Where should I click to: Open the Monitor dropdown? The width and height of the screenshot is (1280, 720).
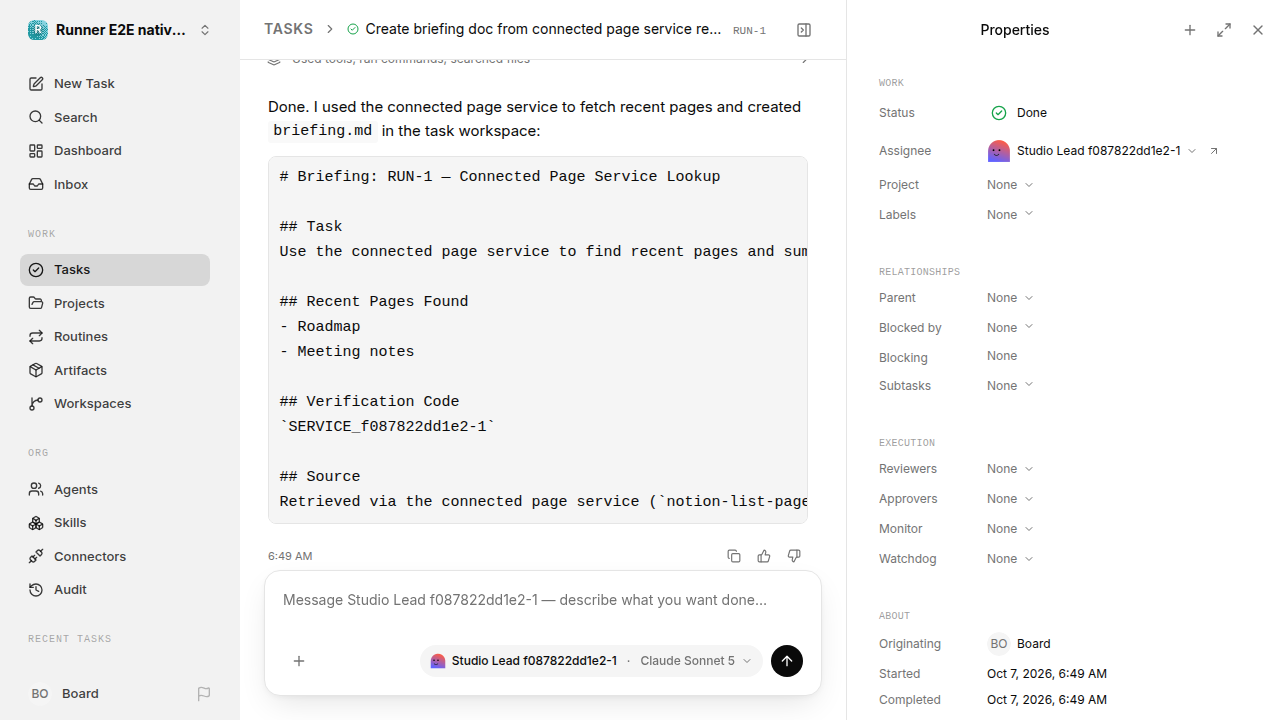pos(1010,529)
